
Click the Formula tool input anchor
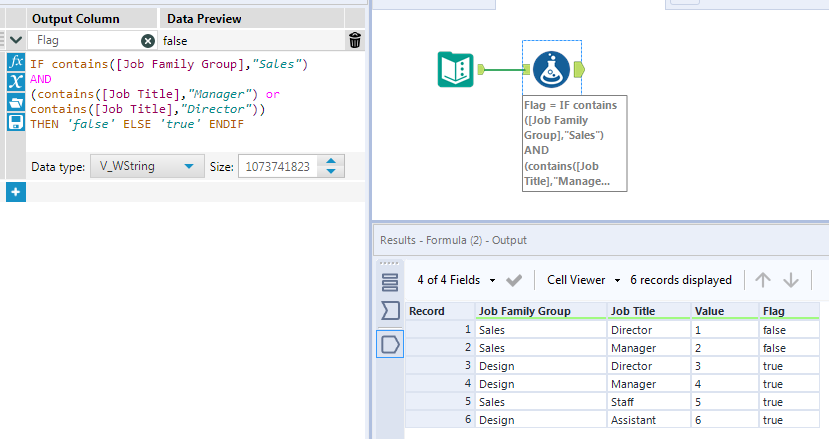(x=527, y=69)
